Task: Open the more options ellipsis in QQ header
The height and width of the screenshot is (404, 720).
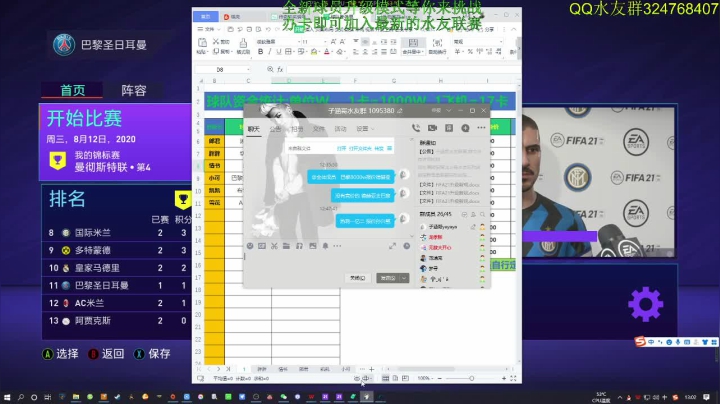Action: pos(481,128)
